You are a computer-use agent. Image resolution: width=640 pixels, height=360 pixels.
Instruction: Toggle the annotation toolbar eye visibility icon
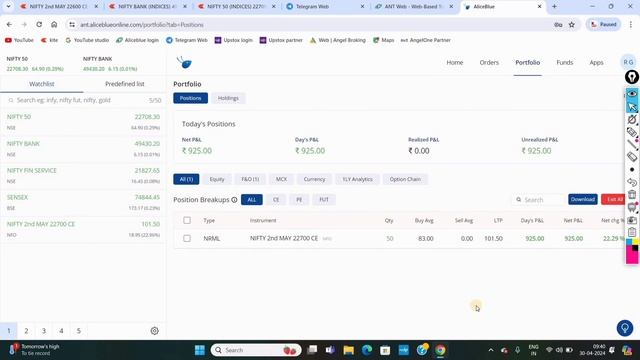tap(632, 93)
